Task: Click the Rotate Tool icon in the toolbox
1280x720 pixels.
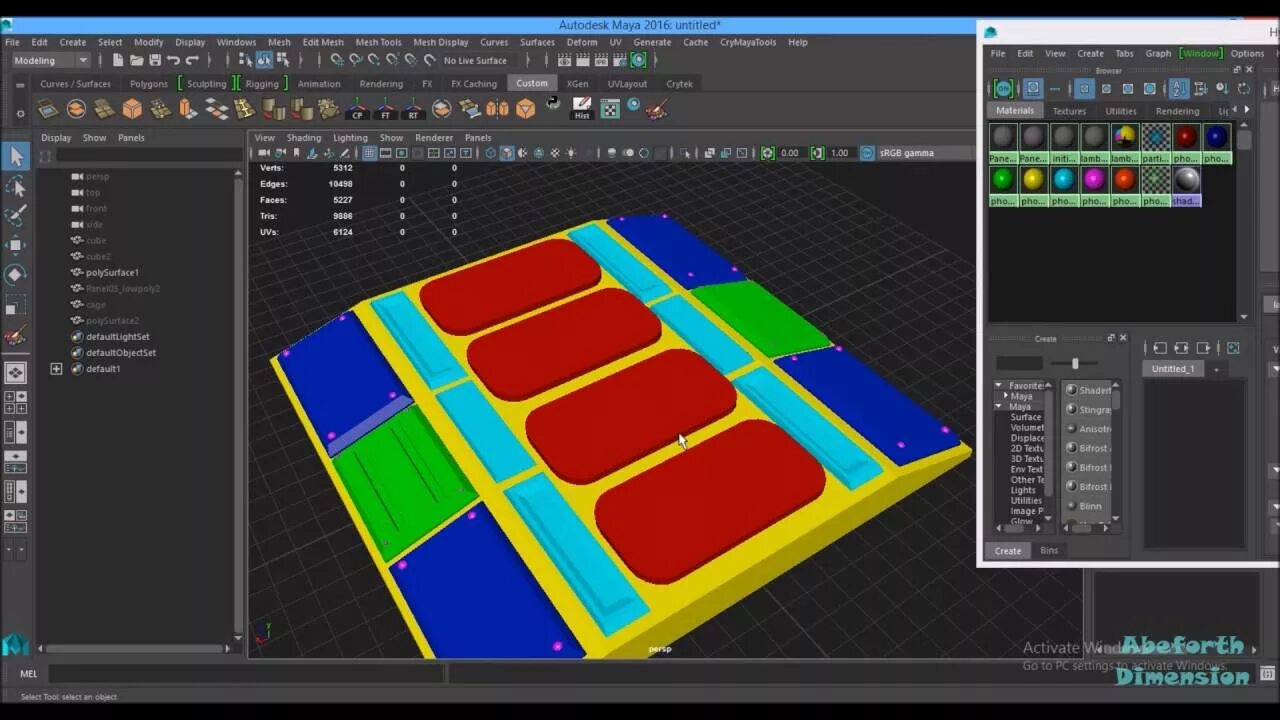Action: (16, 275)
